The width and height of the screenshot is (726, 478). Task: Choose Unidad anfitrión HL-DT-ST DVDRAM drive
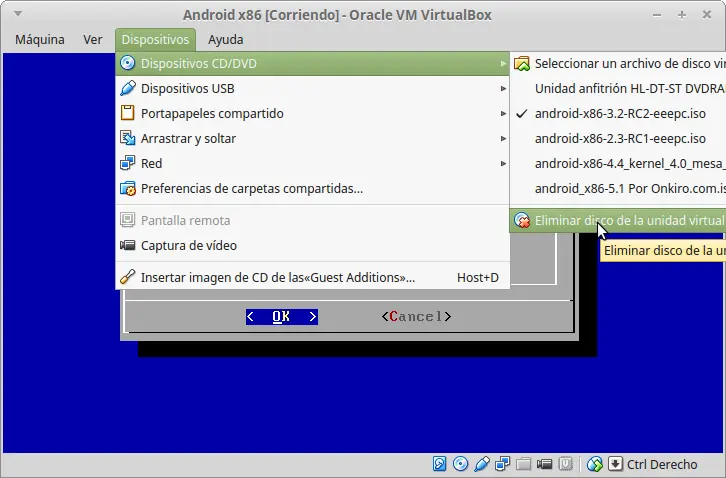coord(618,88)
